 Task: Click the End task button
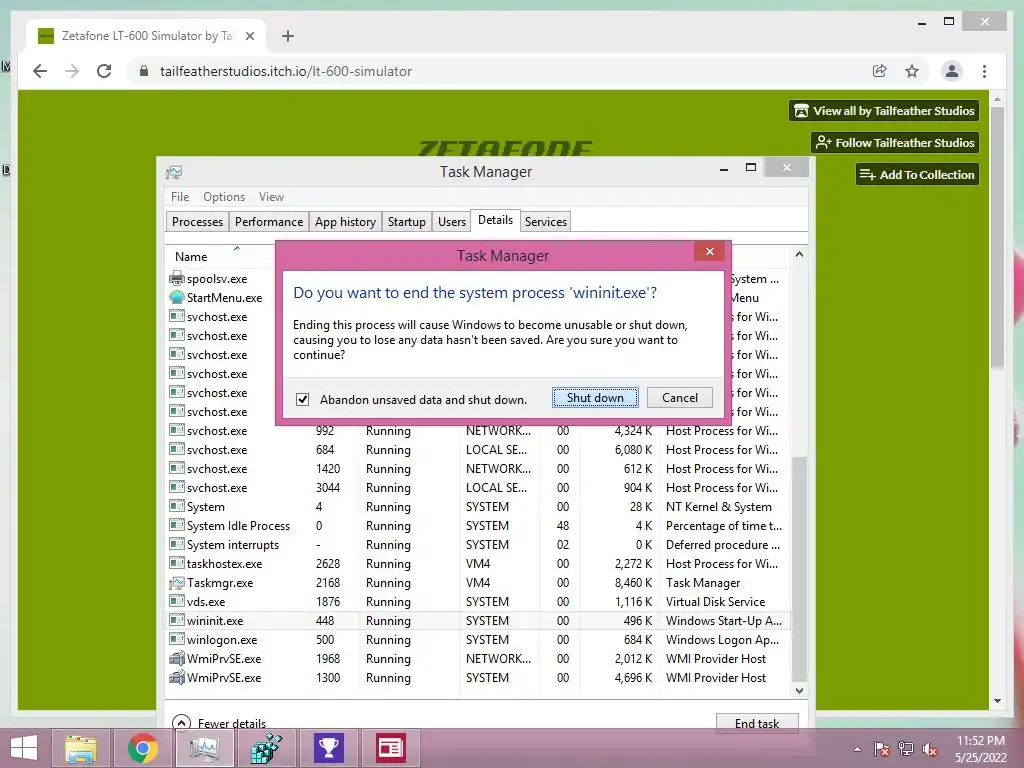coord(757,723)
